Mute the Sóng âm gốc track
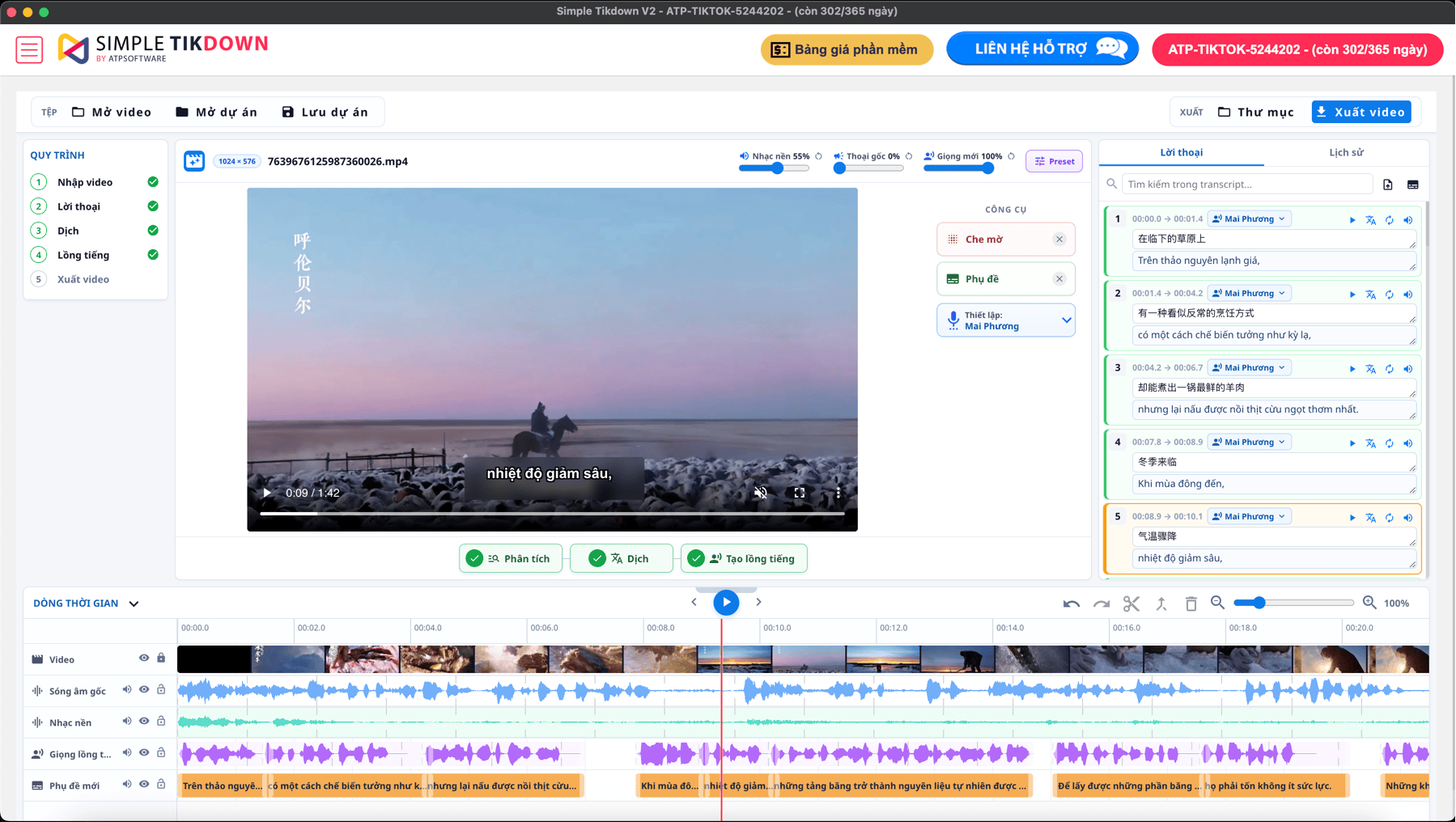 [x=127, y=690]
